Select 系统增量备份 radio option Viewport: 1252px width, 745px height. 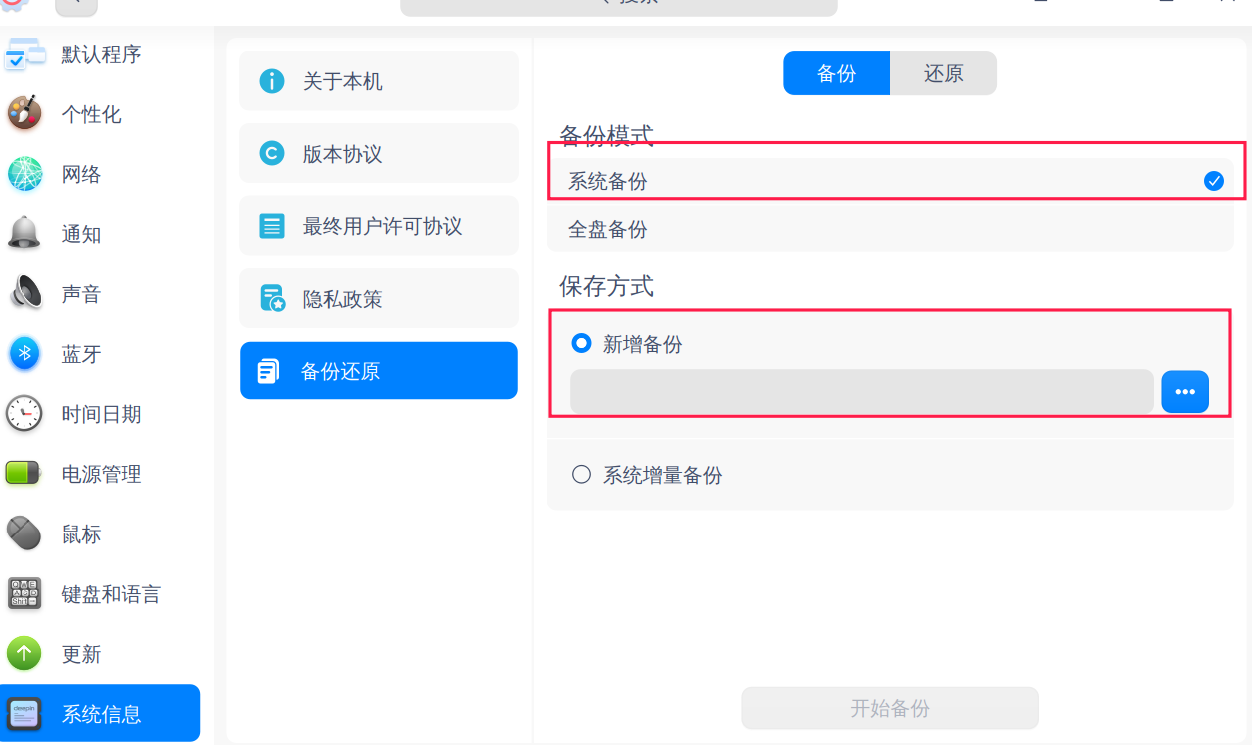(x=581, y=475)
